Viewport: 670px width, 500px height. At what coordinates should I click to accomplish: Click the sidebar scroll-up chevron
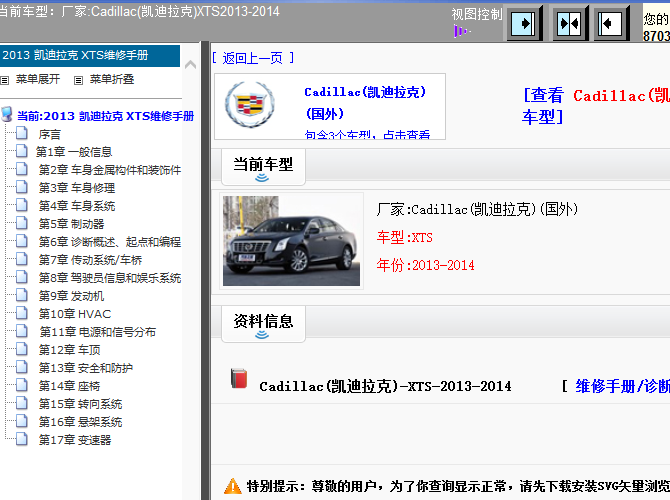coord(191,65)
